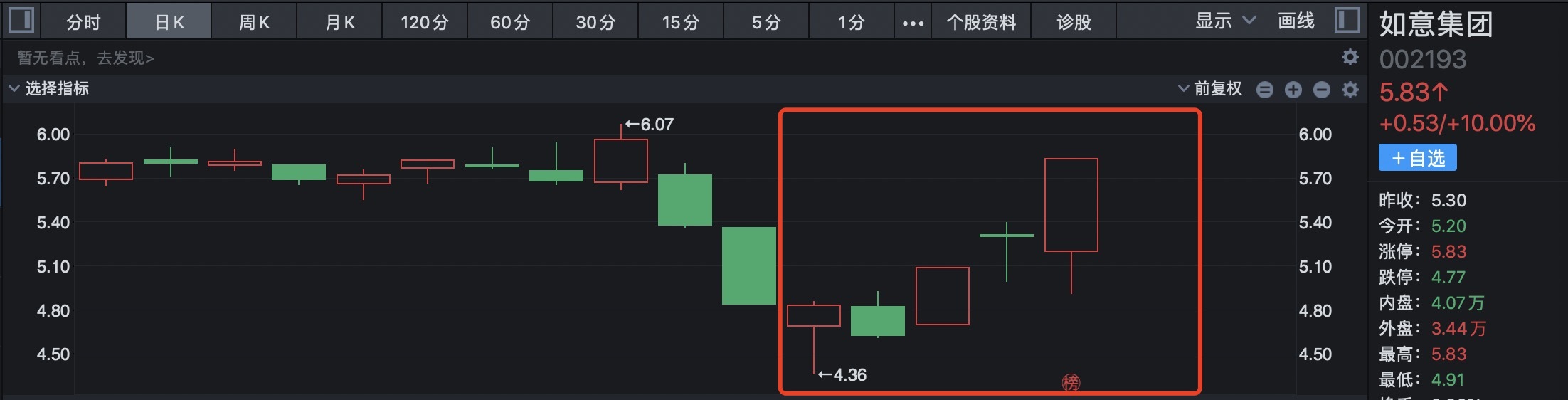Follow the 暂无看点，去发现 link
1568x400 pixels.
pos(85,58)
